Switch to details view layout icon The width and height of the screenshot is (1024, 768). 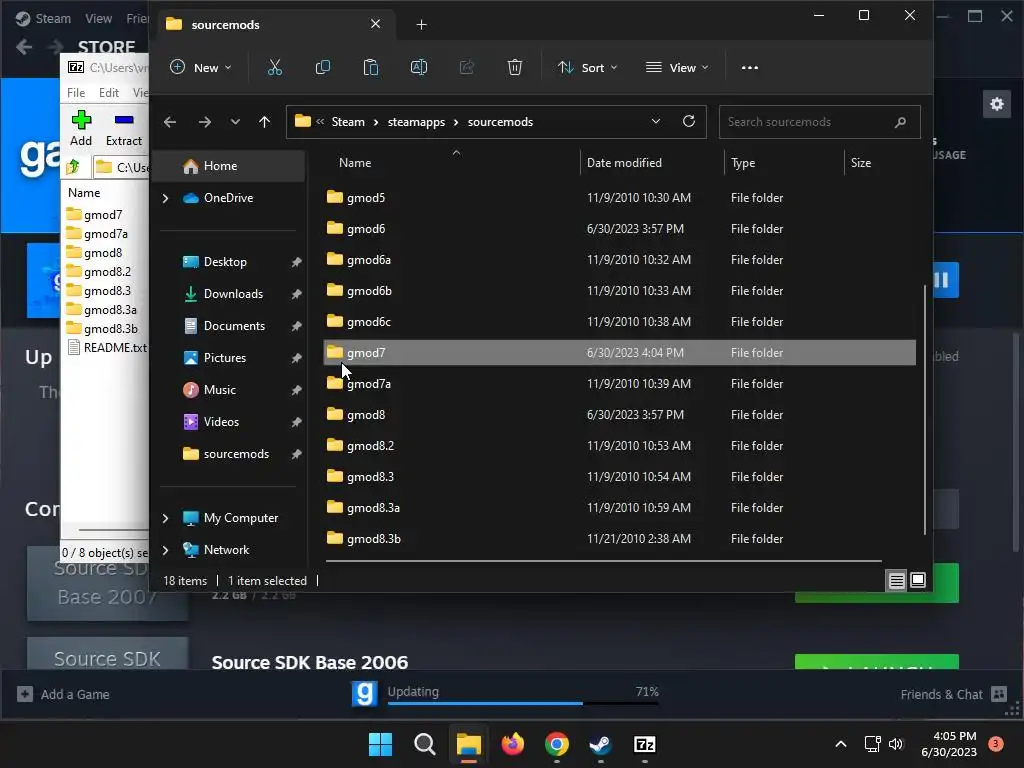point(897,580)
